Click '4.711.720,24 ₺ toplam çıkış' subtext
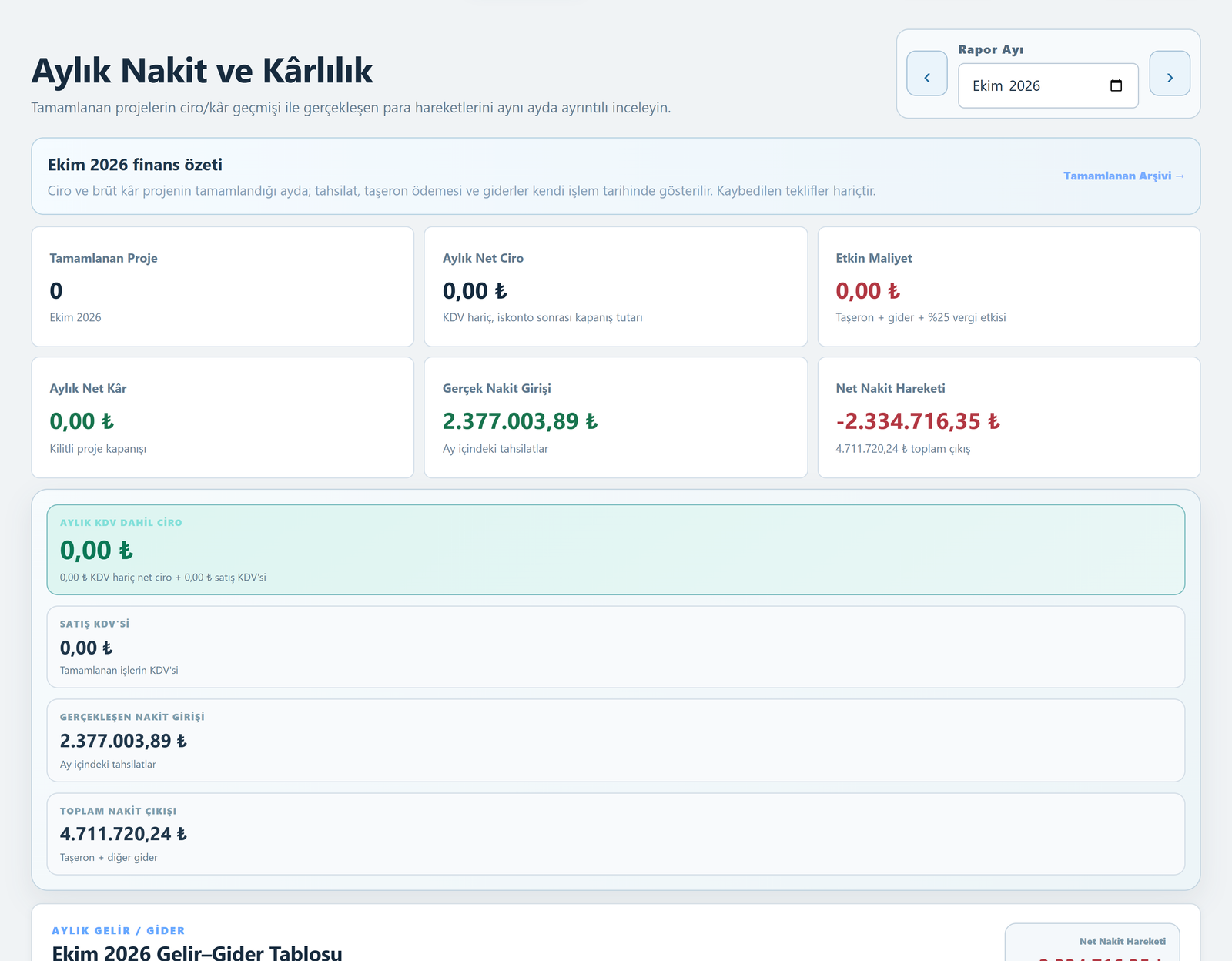This screenshot has height=961, width=1232. tap(903, 449)
